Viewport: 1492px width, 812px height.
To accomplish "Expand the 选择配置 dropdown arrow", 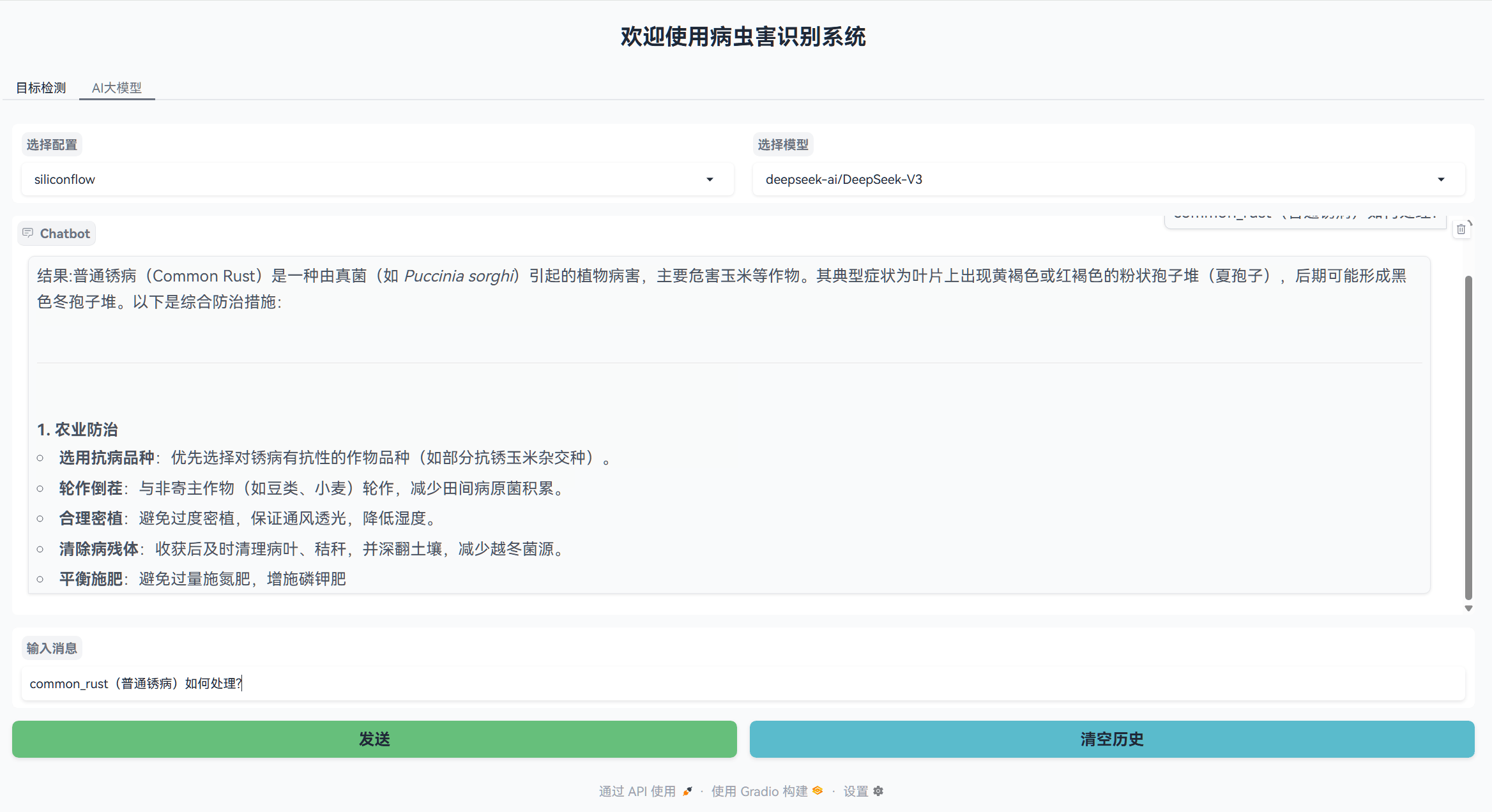I will [x=710, y=179].
